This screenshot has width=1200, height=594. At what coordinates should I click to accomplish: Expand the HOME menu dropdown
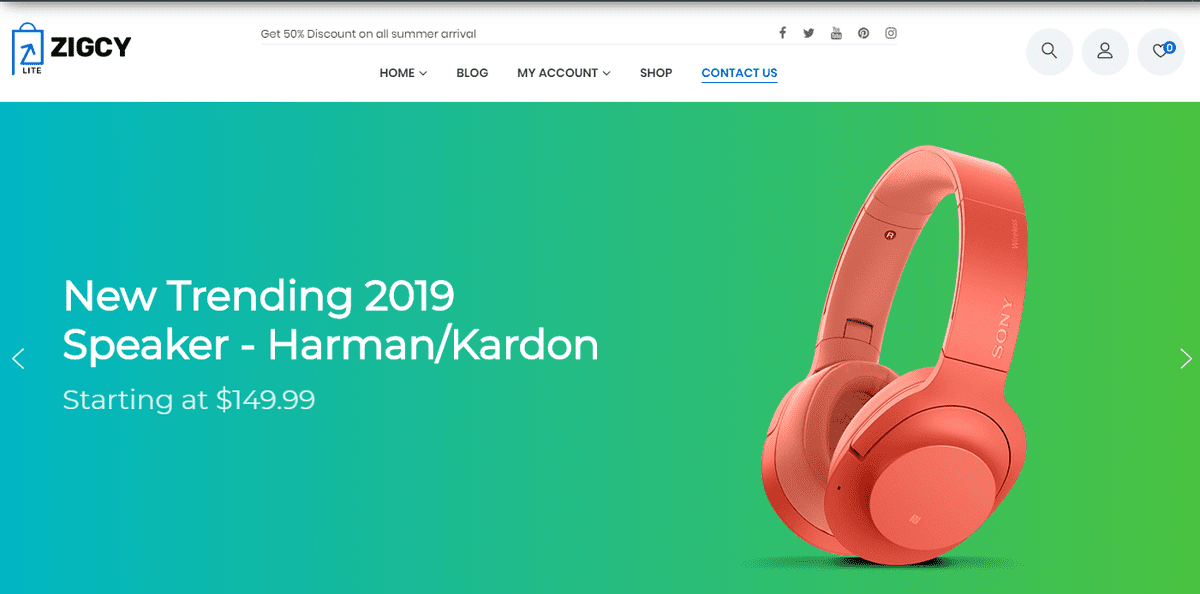[x=403, y=73]
